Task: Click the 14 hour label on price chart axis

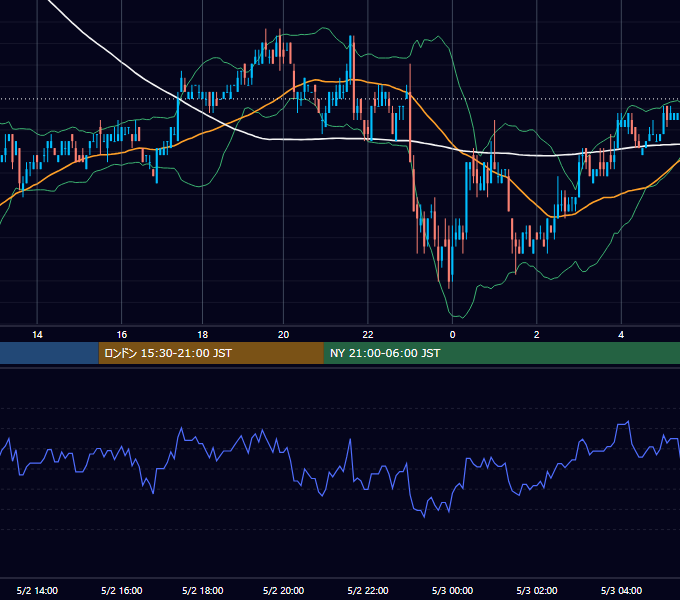Action: [37, 335]
